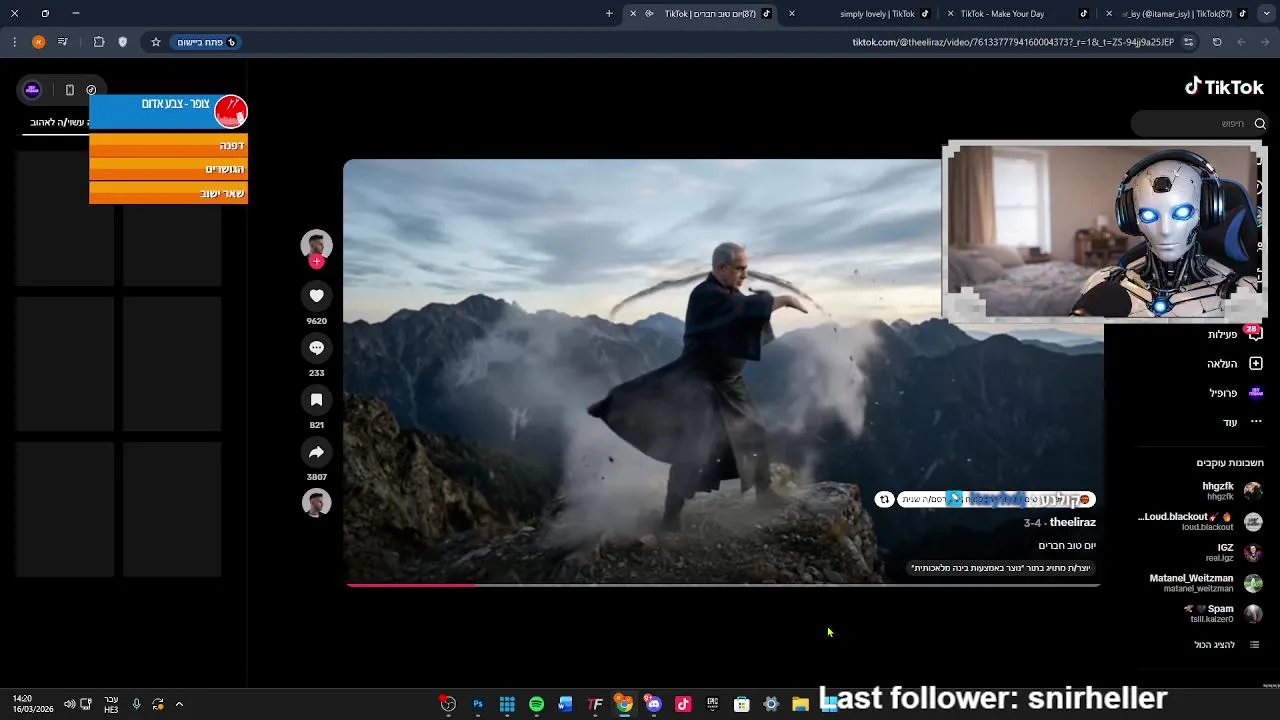Open comments via the speech bubble icon
The width and height of the screenshot is (1280, 720).
316,348
